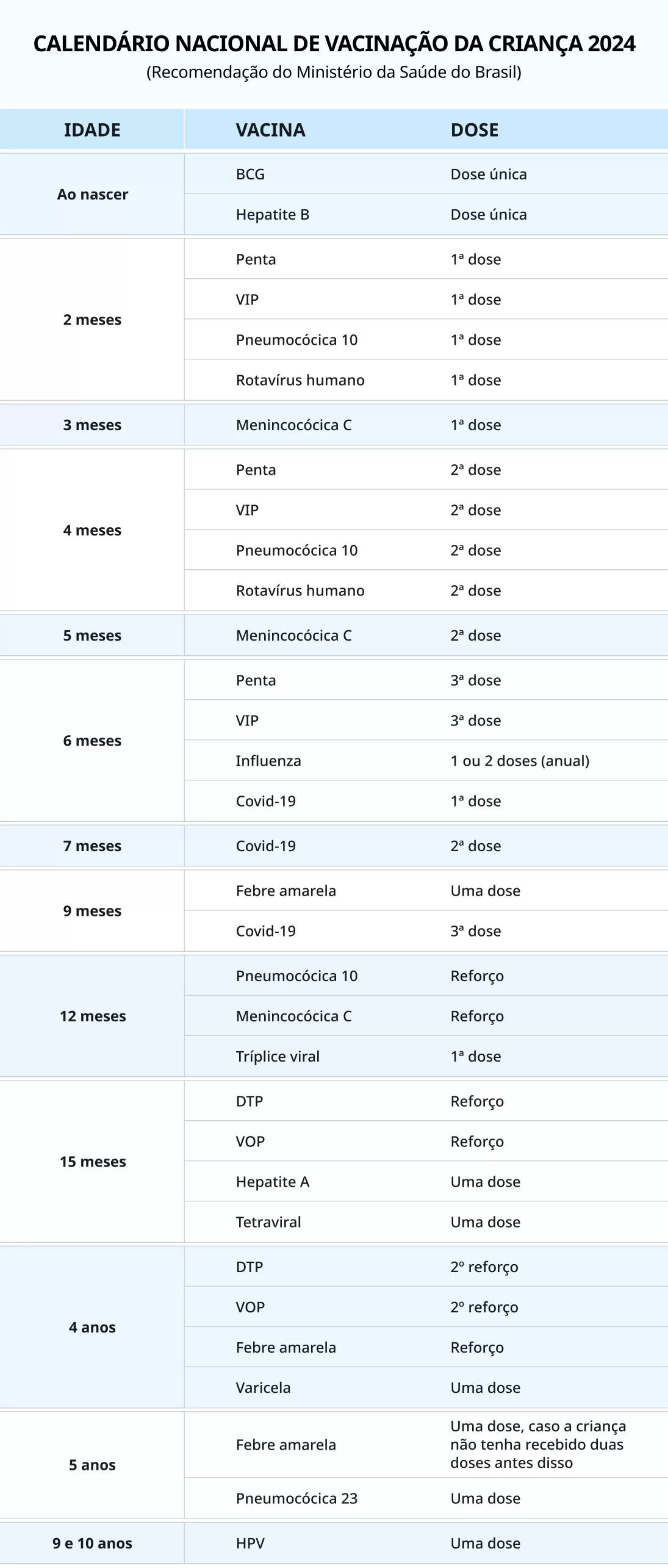The image size is (668, 1568).
Task: Select the Hepatite A entry
Action: tap(273, 1182)
